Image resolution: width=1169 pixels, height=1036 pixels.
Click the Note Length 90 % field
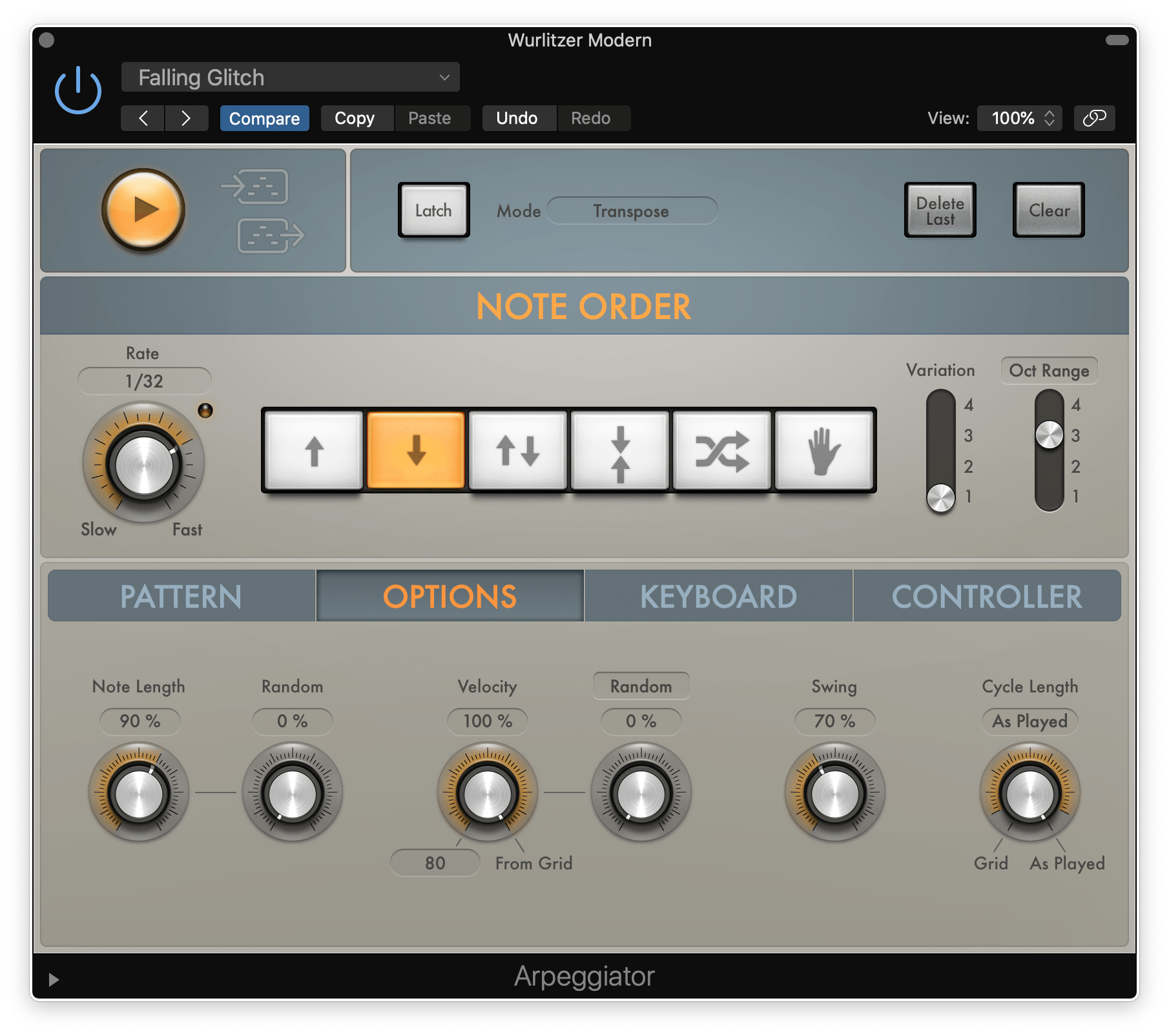(x=140, y=721)
